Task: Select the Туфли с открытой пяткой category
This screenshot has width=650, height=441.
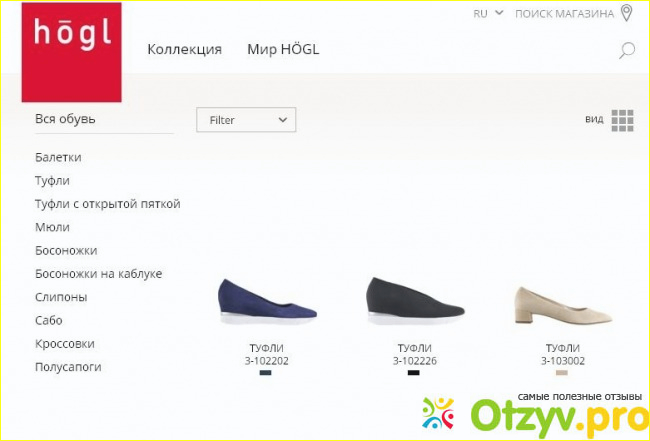Action: coord(108,204)
